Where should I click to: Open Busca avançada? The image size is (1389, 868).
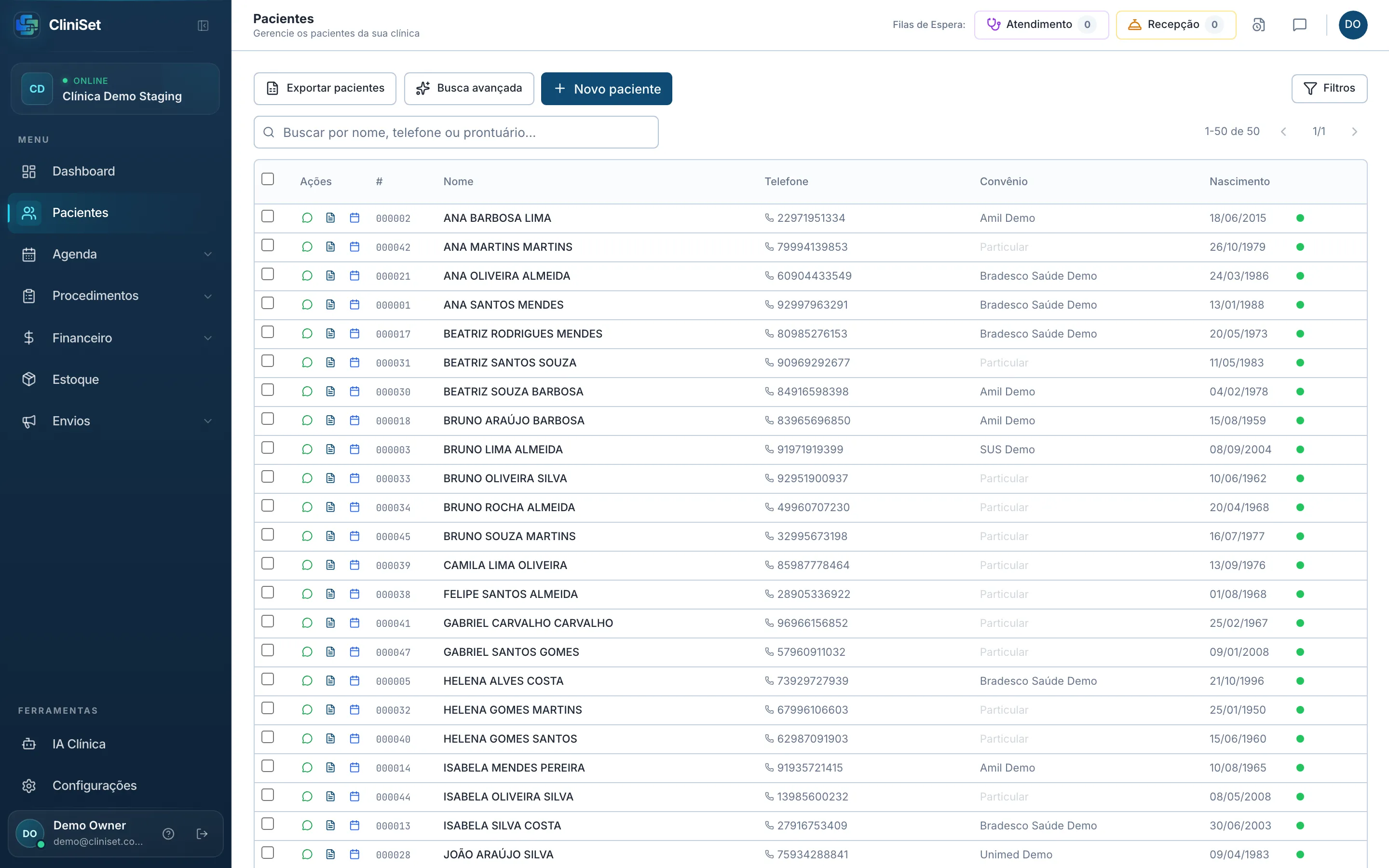click(469, 88)
